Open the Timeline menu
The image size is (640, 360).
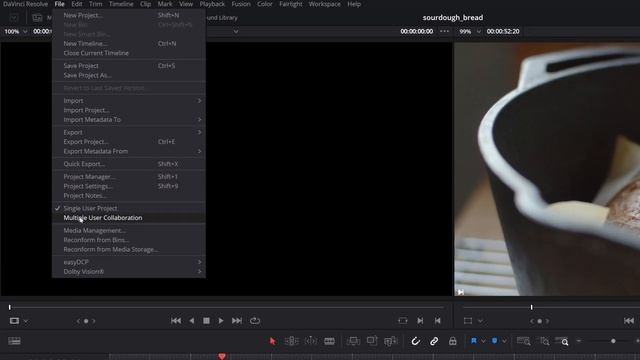[x=121, y=4]
